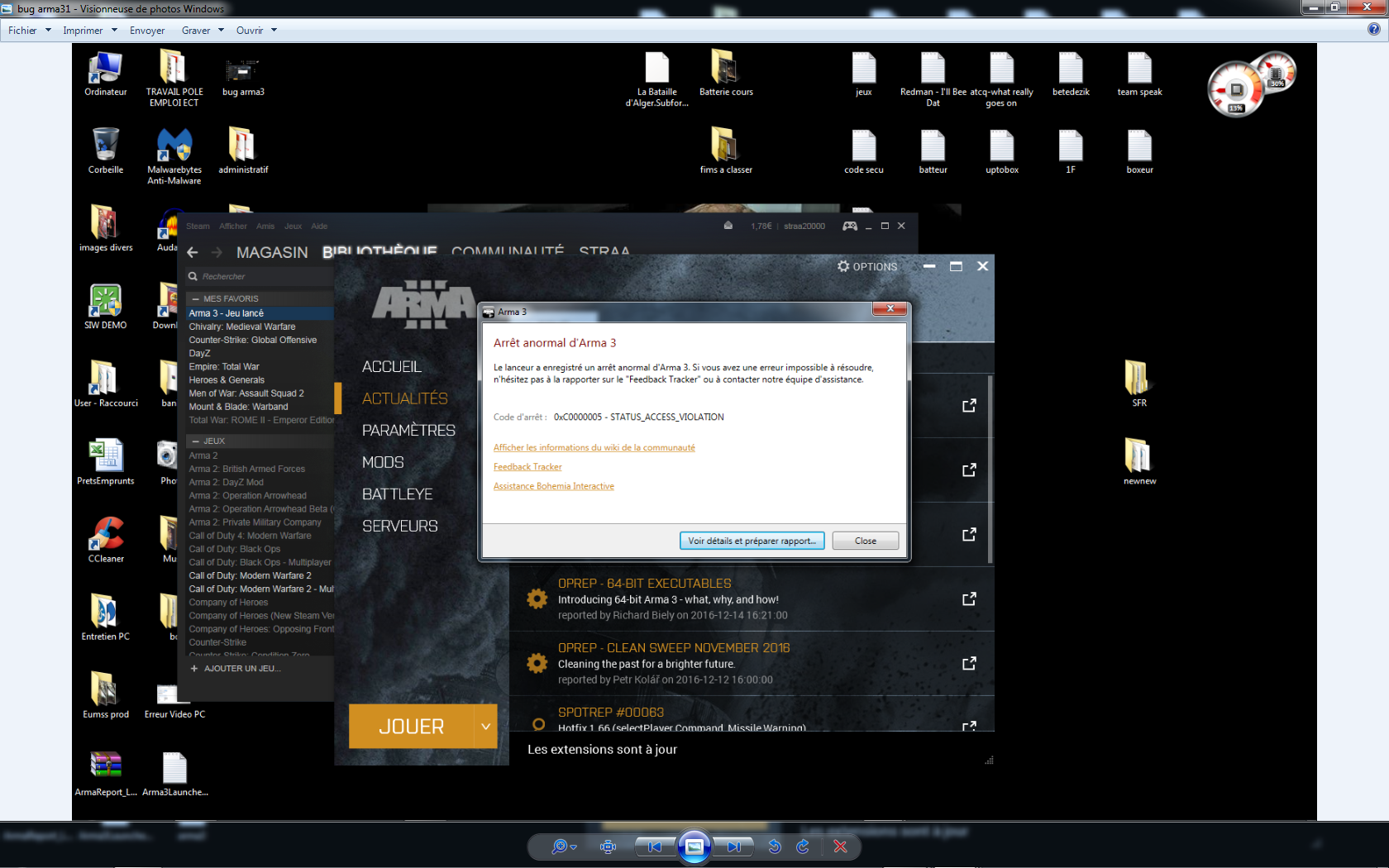Open the Steam Jeux menu
This screenshot has width=1389, height=868.
(x=293, y=227)
